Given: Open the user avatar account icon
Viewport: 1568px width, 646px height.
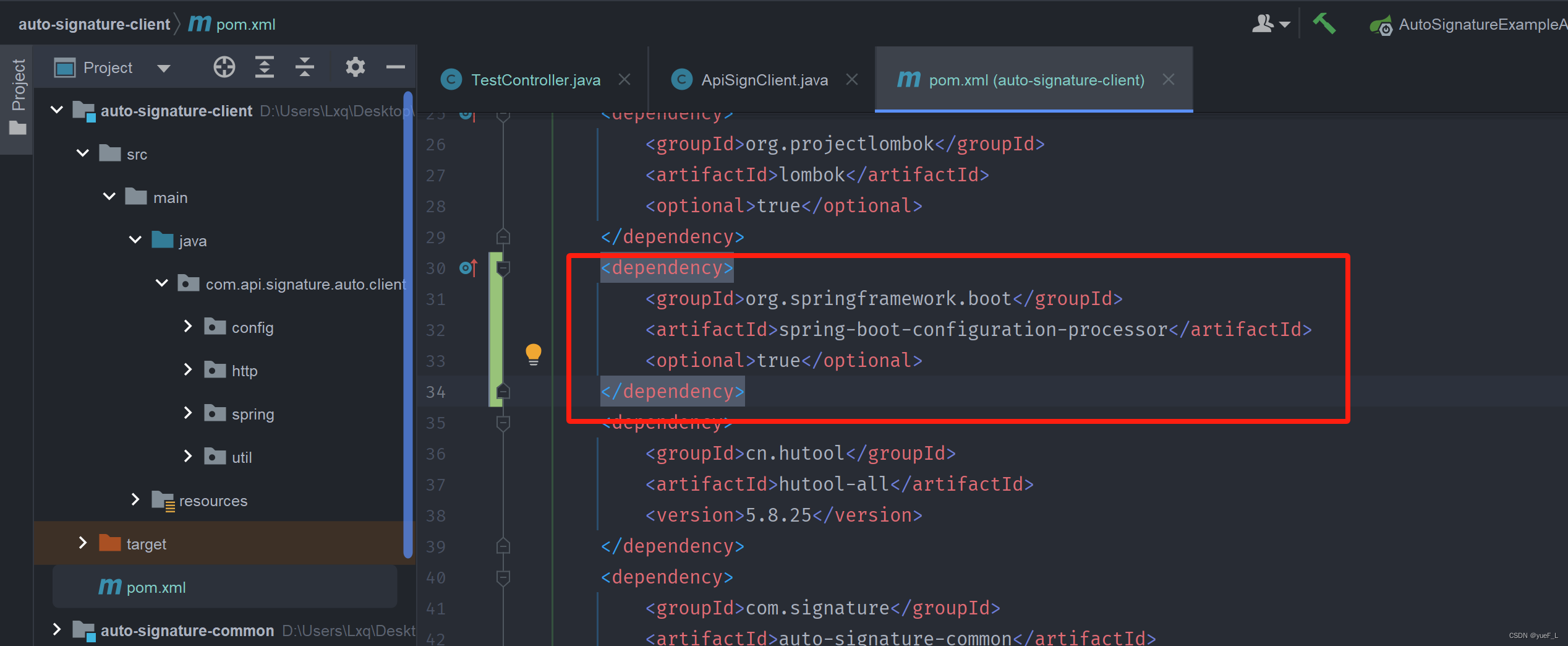Looking at the screenshot, I should coord(1265,23).
